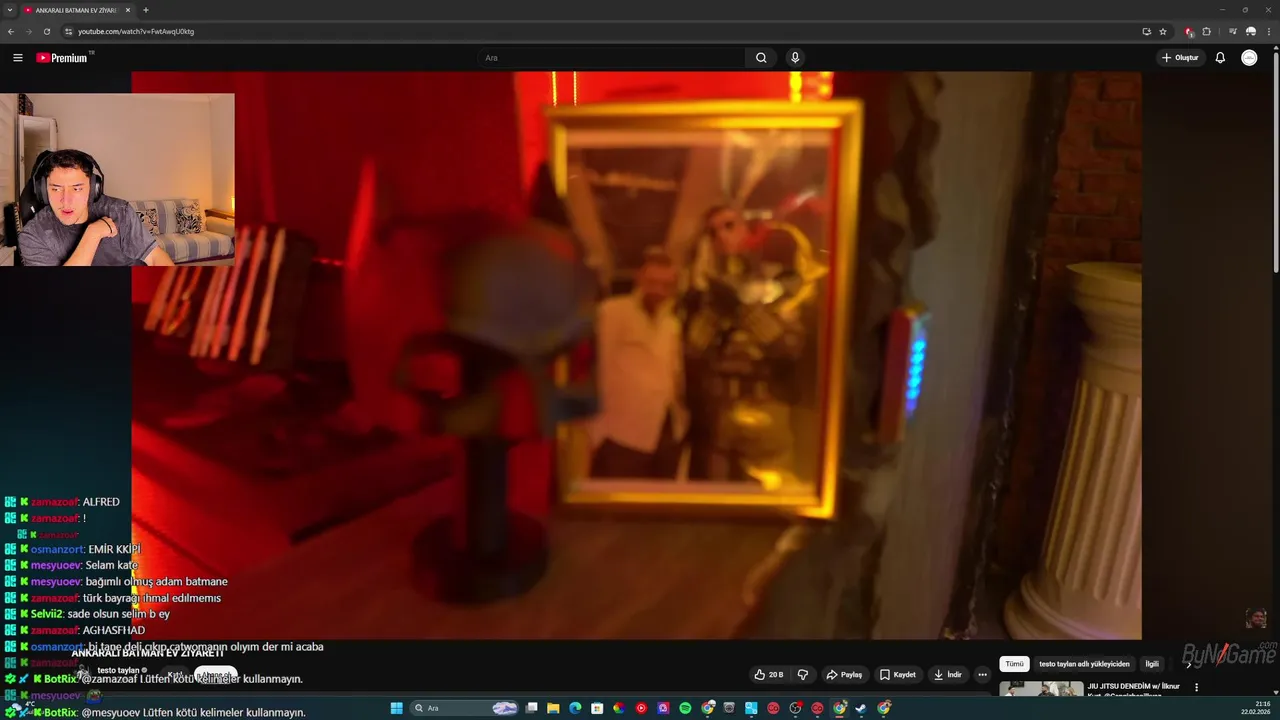
Task: Bookmark this page with star icon
Action: coord(1163,31)
